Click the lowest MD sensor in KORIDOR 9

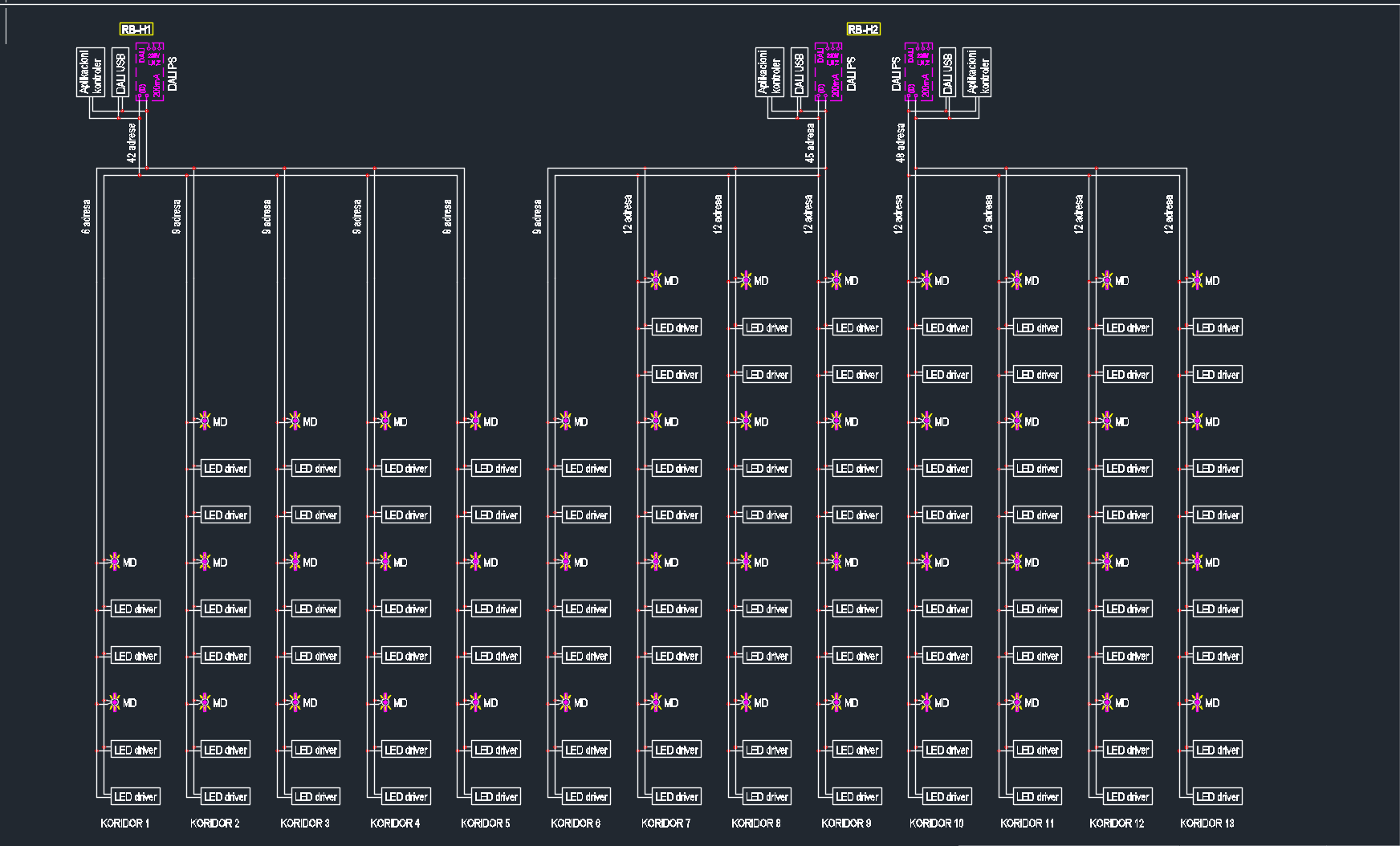click(x=836, y=702)
